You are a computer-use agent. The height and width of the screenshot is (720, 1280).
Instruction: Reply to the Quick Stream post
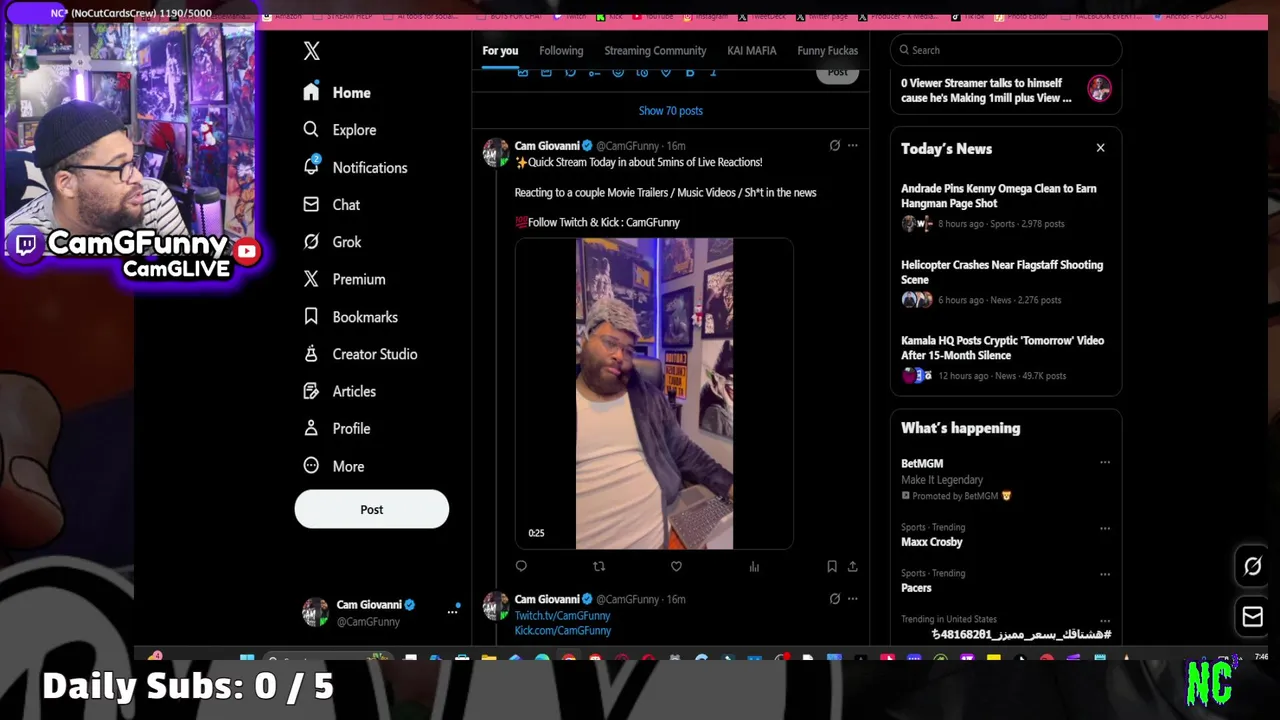pos(521,567)
